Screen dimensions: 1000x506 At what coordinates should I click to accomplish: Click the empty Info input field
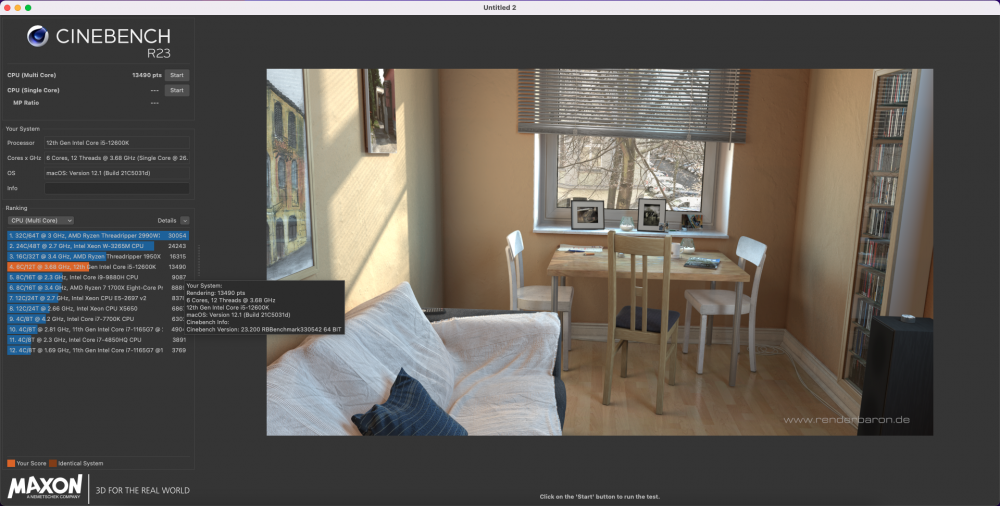[117, 188]
